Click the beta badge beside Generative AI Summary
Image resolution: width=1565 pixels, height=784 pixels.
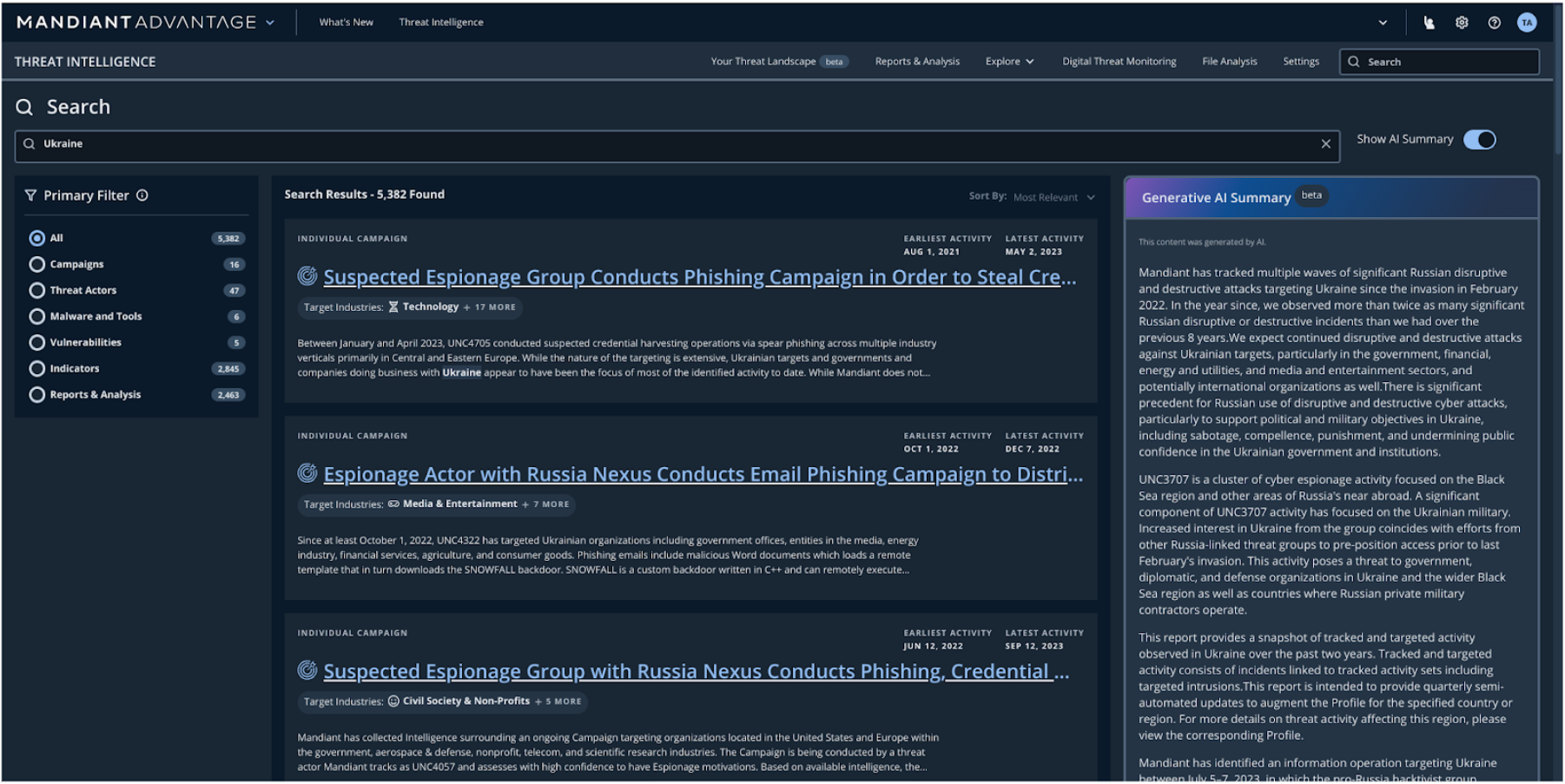point(1311,195)
